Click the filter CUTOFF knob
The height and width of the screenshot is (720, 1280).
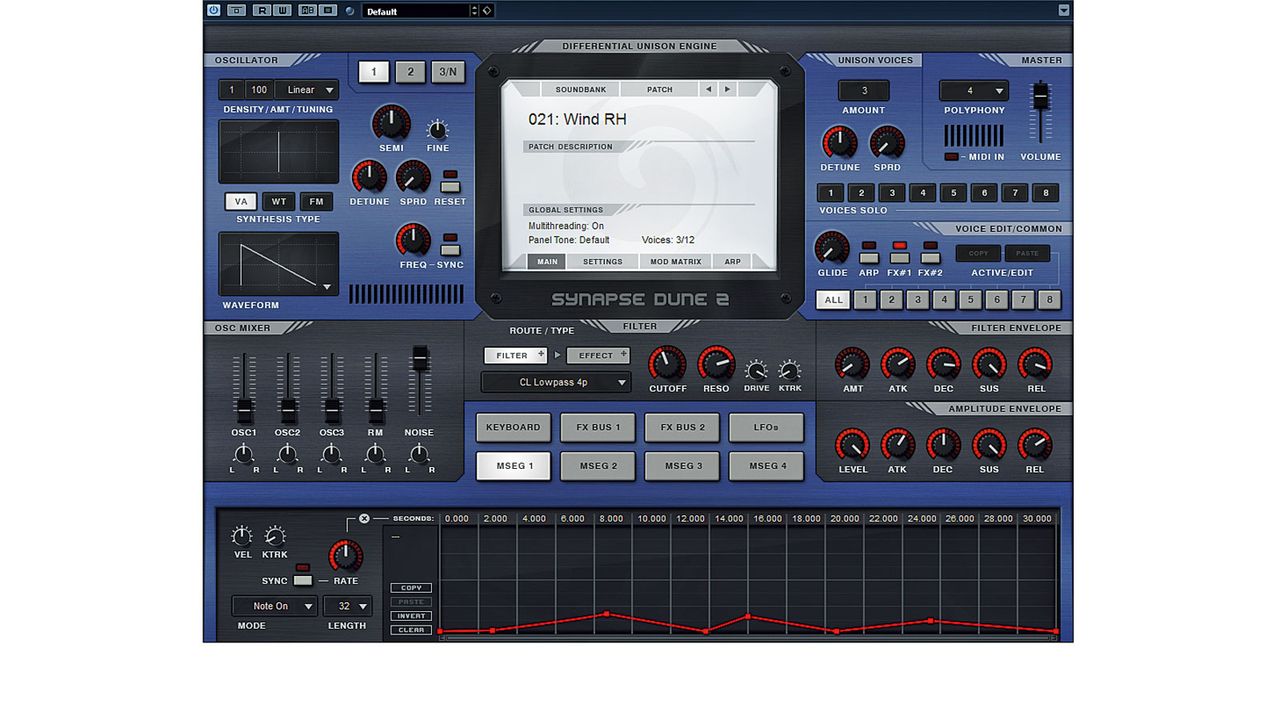(667, 364)
